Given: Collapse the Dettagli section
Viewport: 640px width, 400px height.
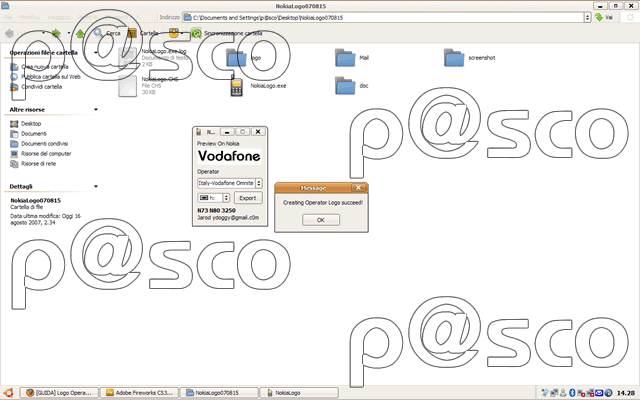Looking at the screenshot, I should tap(96, 187).
